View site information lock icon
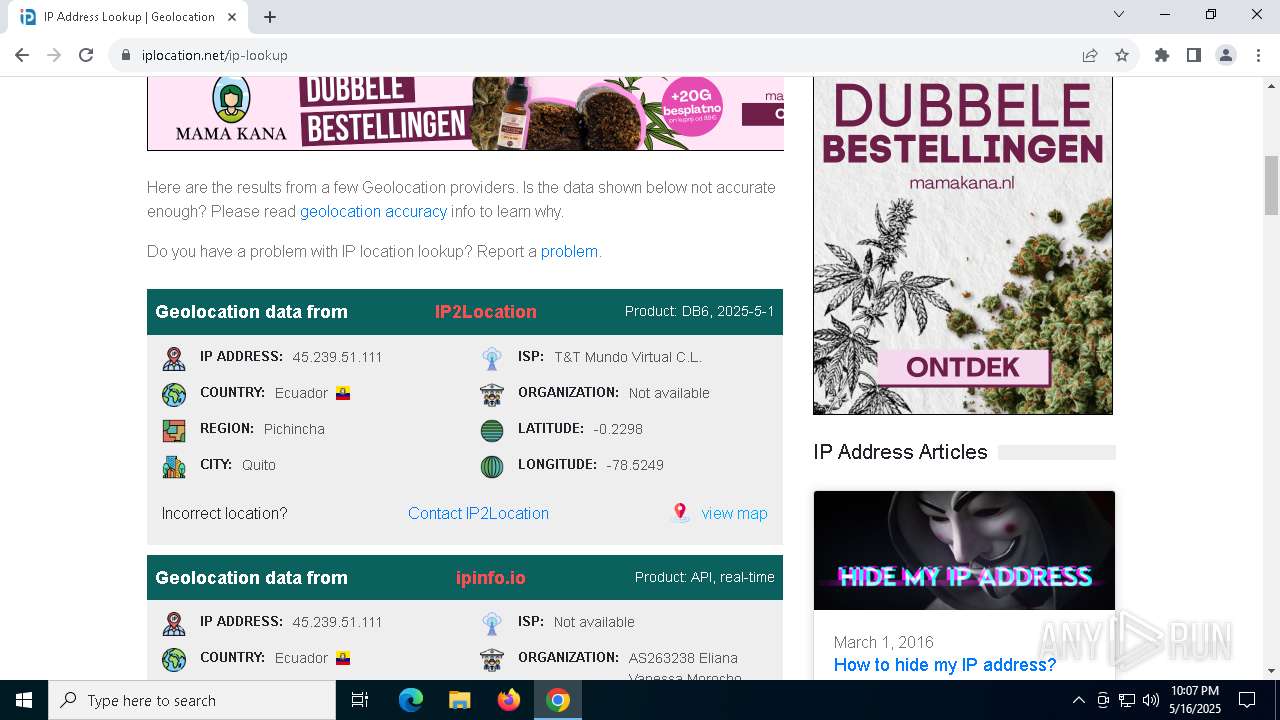 point(126,55)
